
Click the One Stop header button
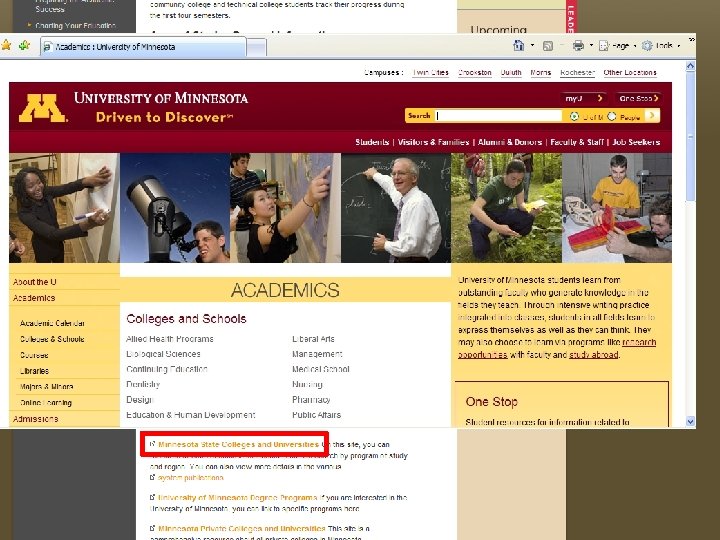pos(638,98)
